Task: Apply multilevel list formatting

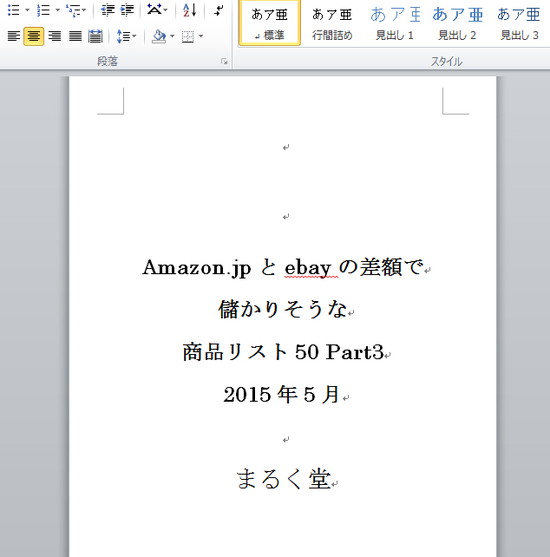Action: [74, 10]
